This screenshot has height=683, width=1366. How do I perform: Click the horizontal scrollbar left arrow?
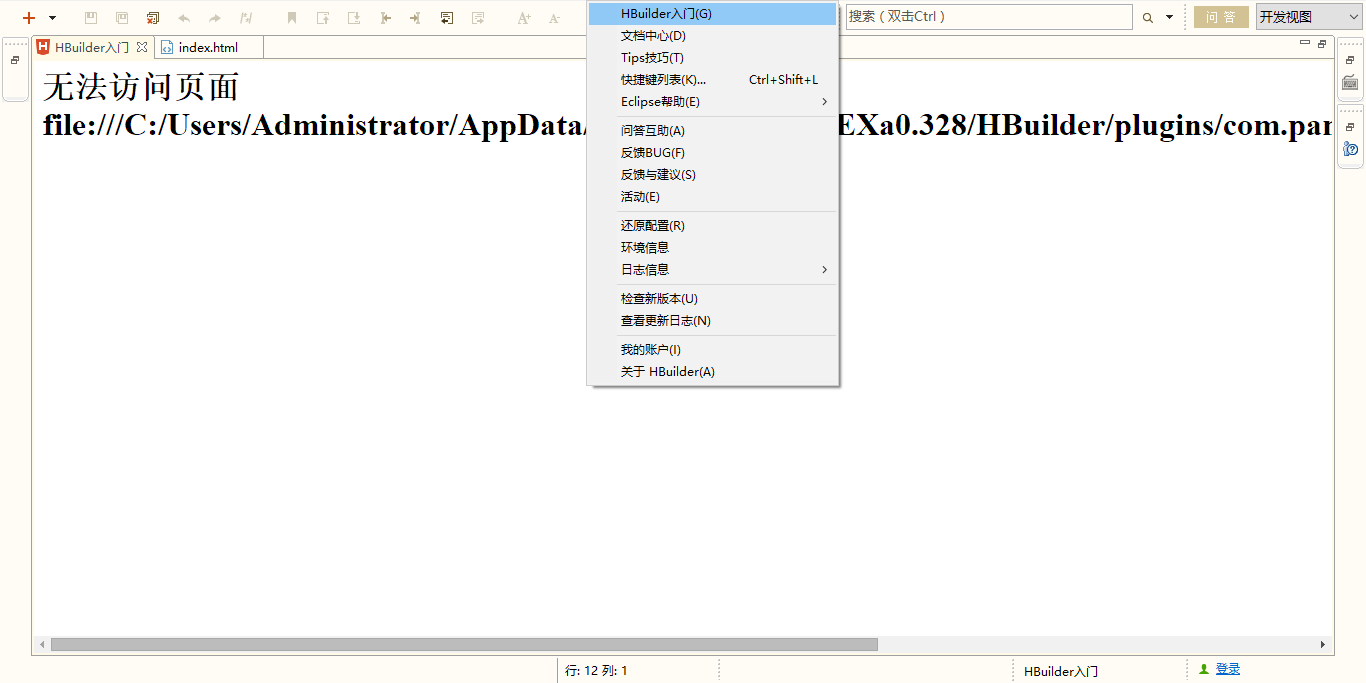pyautogui.click(x=41, y=645)
